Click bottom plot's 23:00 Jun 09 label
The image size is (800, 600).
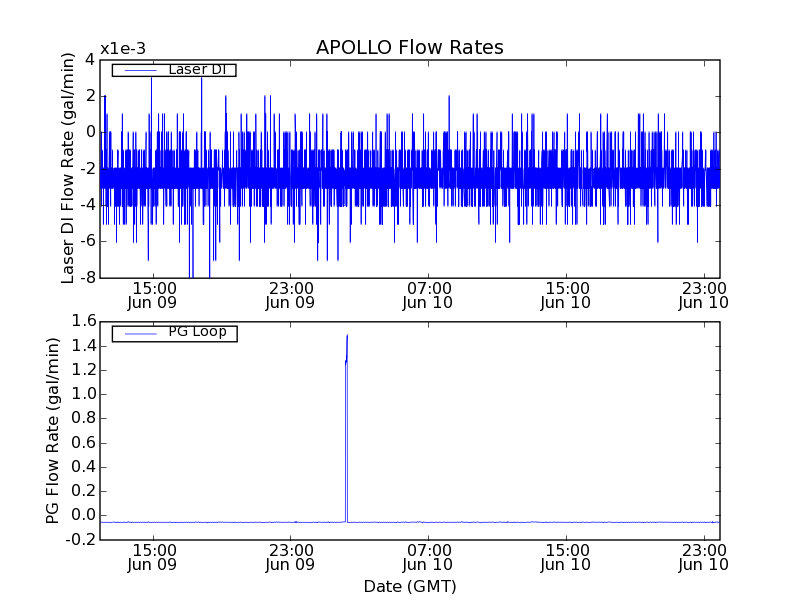(x=290, y=558)
